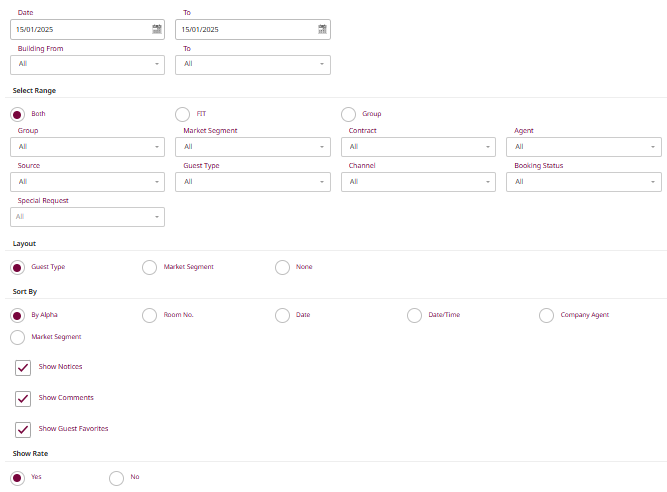Image resolution: width=667 pixels, height=492 pixels.
Task: Sort by Date/Time option
Action: (414, 315)
